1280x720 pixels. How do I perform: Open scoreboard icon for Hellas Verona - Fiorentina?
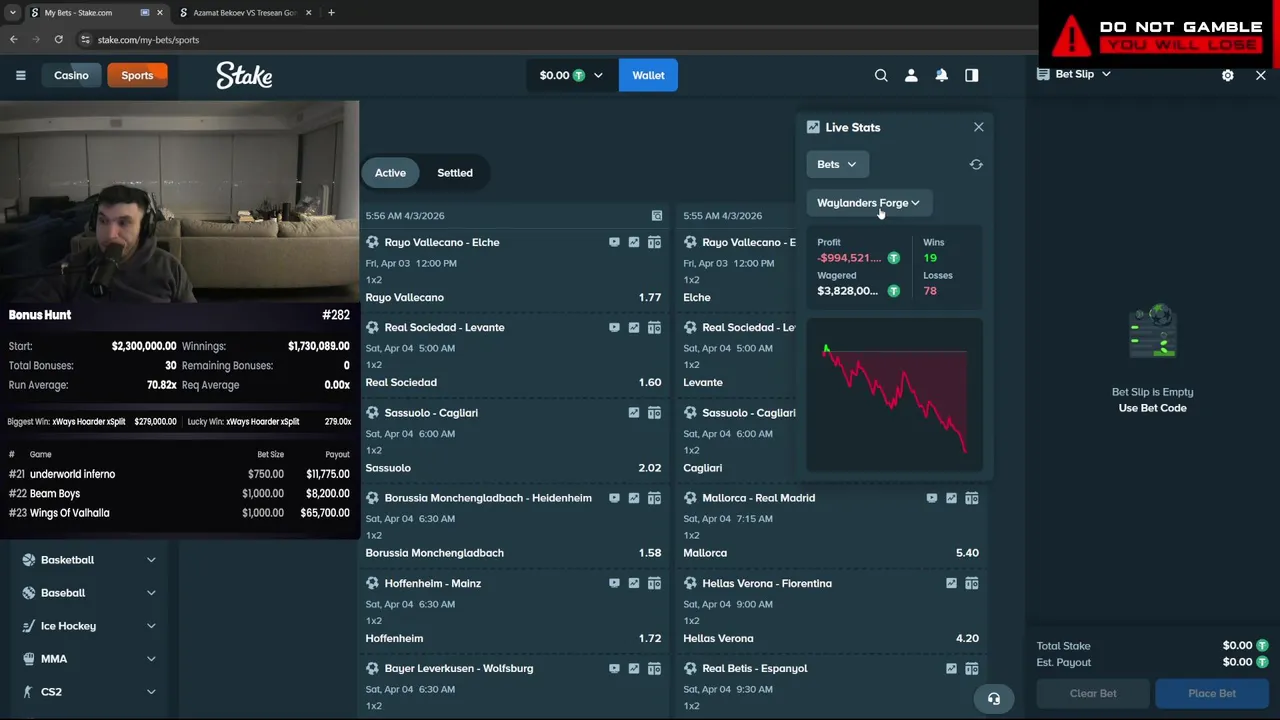[x=971, y=583]
